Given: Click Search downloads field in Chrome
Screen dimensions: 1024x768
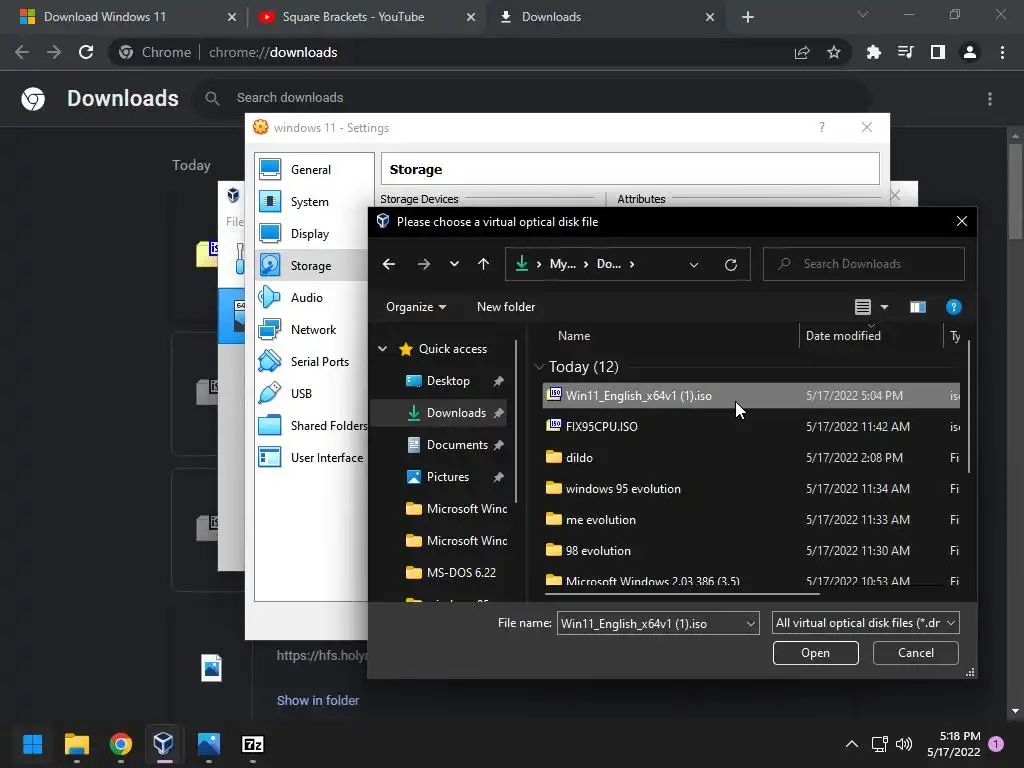Looking at the screenshot, I should click(x=532, y=98).
